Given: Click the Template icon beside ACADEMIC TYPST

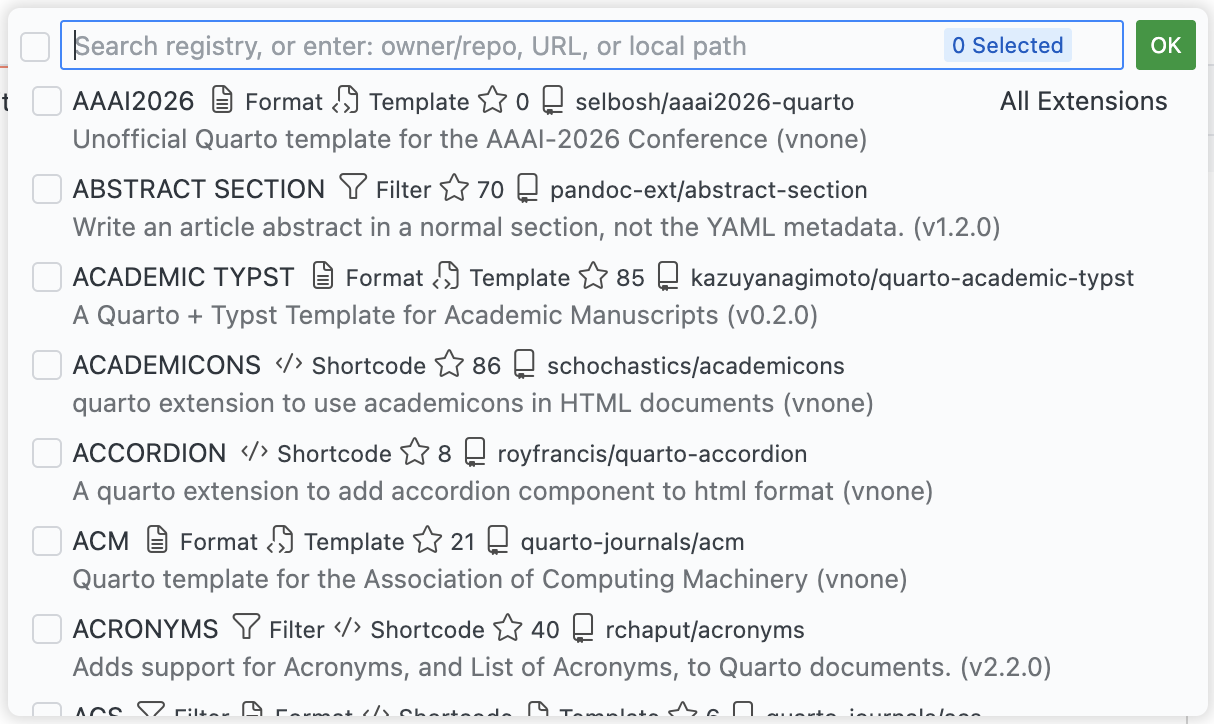Looking at the screenshot, I should 447,277.
